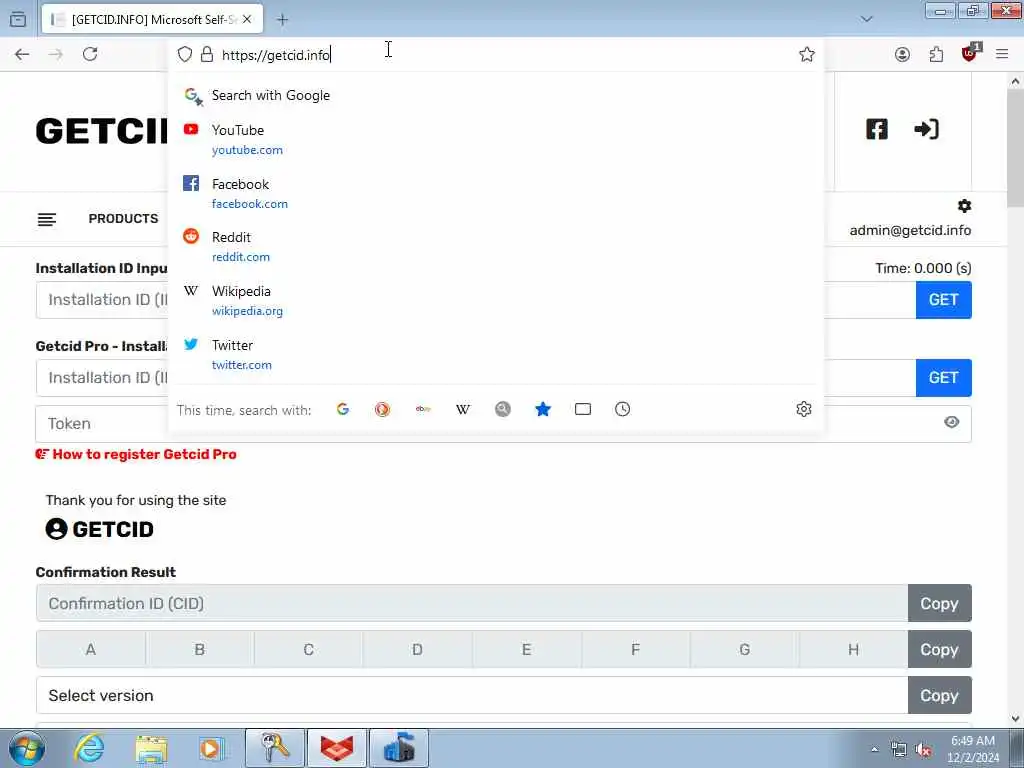
Task: Search this time with DuckDuckGo icon
Action: (383, 409)
